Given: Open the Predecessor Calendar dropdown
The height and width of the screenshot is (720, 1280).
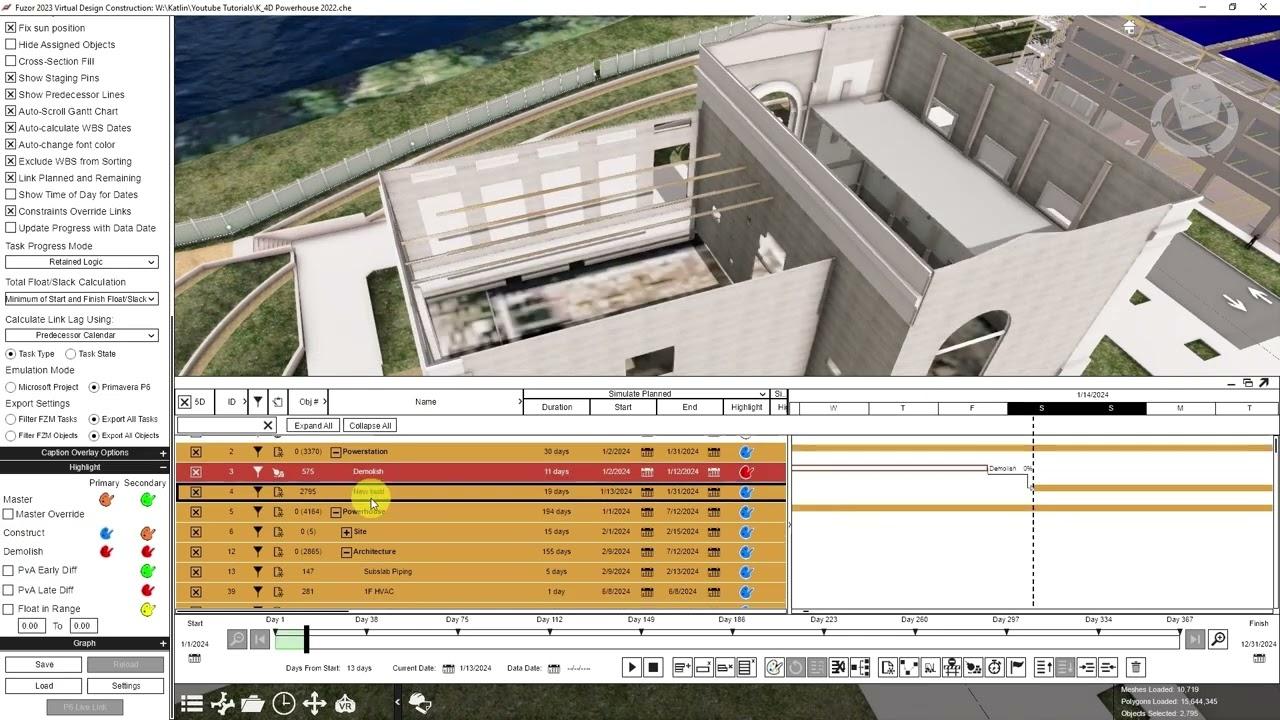Looking at the screenshot, I should (82, 335).
